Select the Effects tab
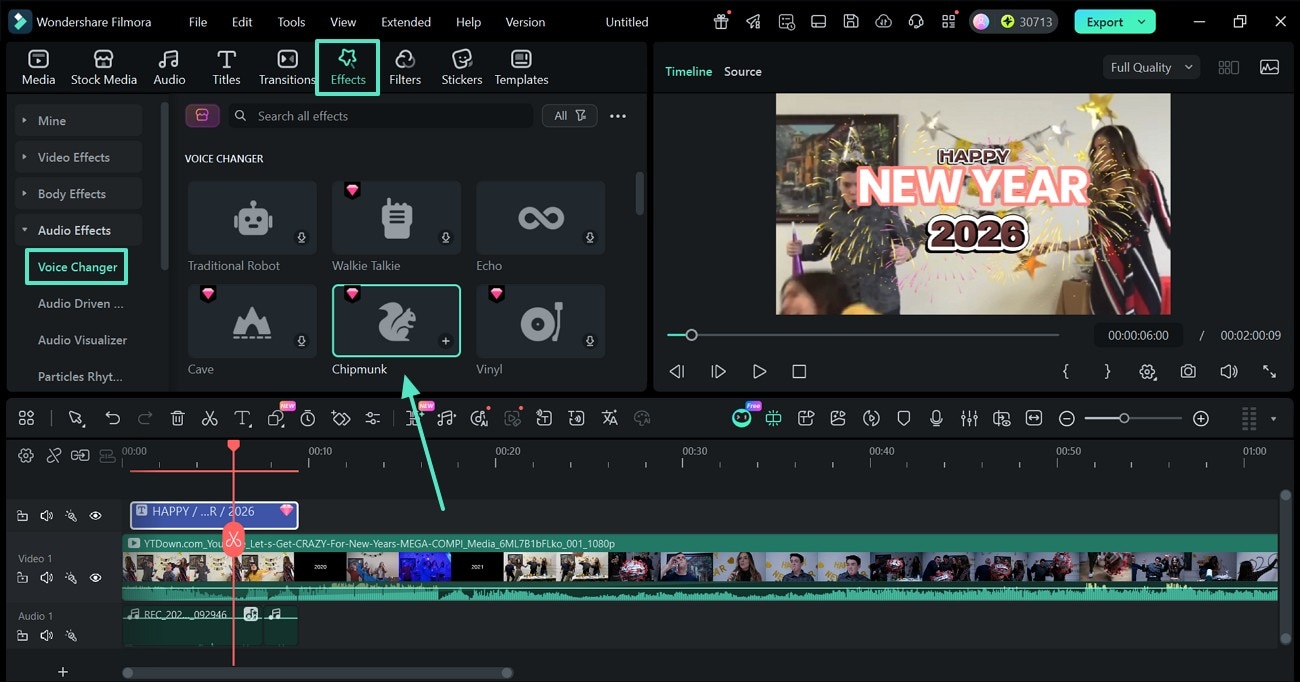 tap(348, 67)
